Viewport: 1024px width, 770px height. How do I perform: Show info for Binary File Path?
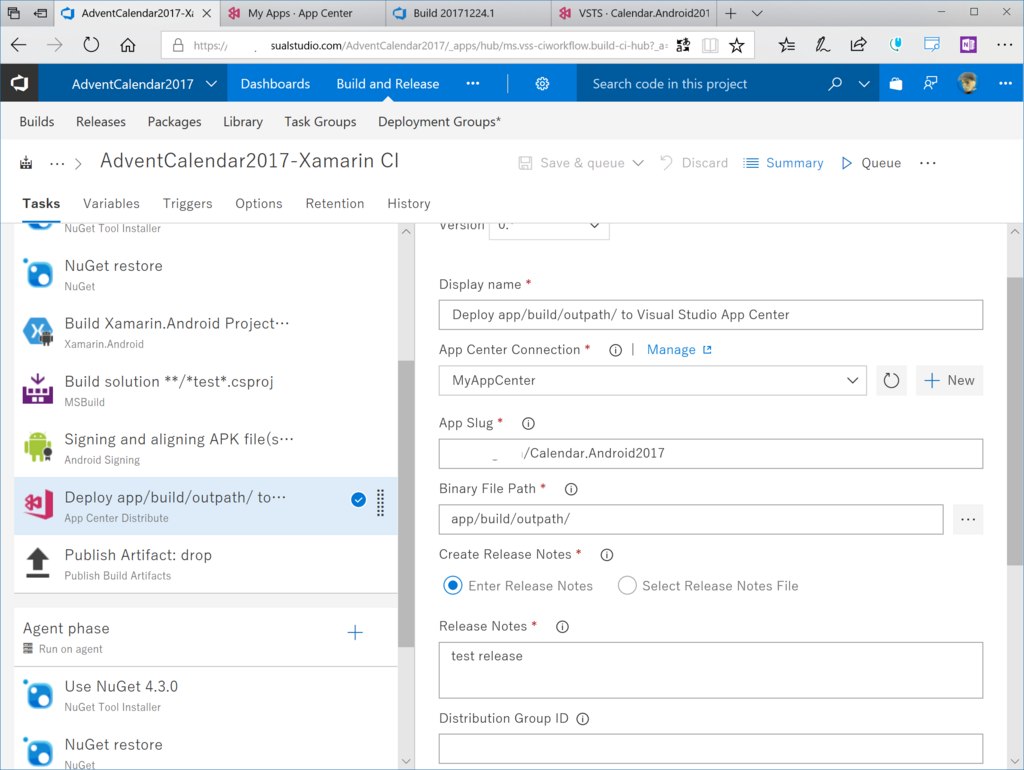(x=571, y=489)
